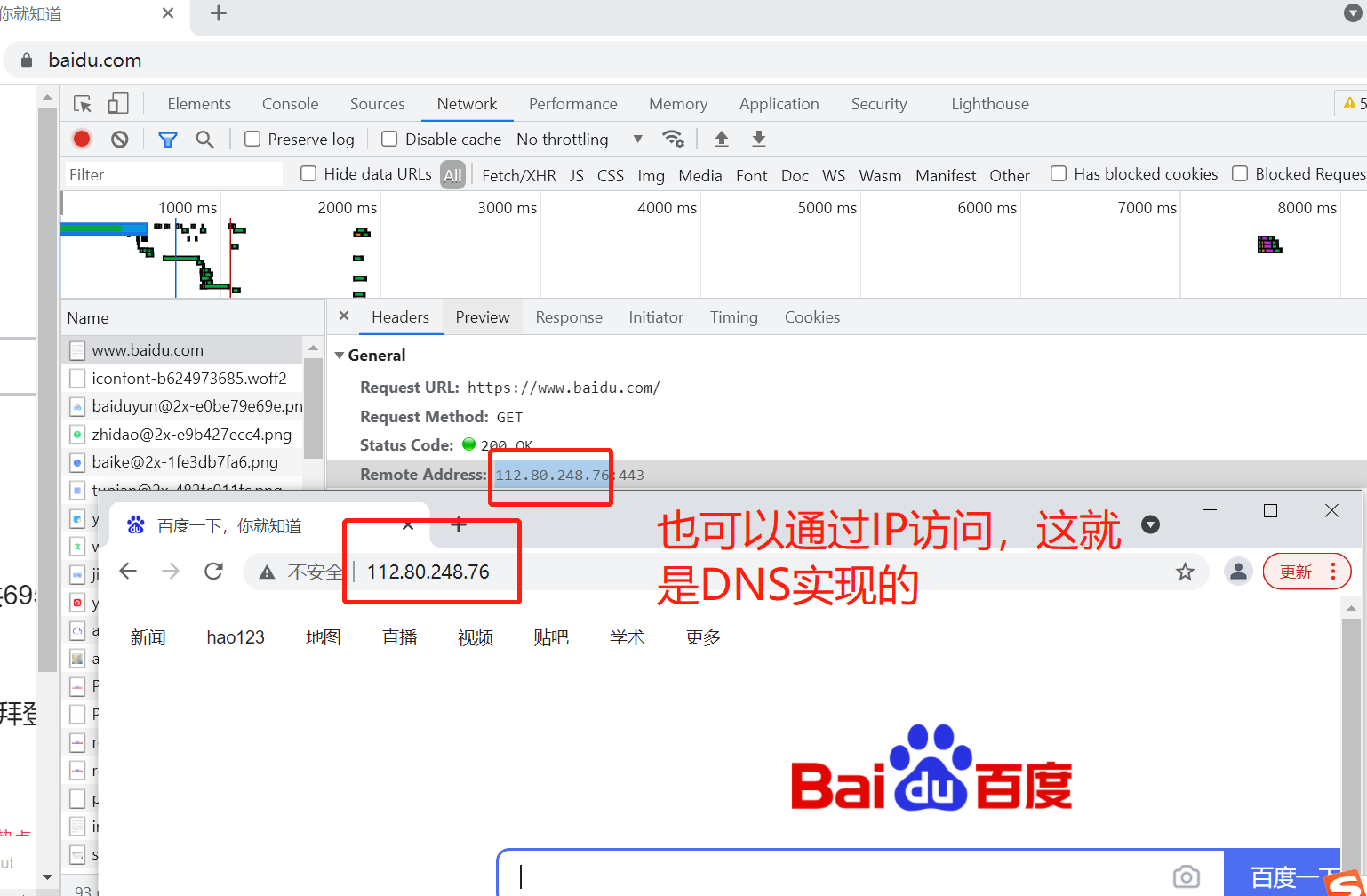Open the 贴吧 link
Screen dimensions: 1367x896
(x=551, y=637)
